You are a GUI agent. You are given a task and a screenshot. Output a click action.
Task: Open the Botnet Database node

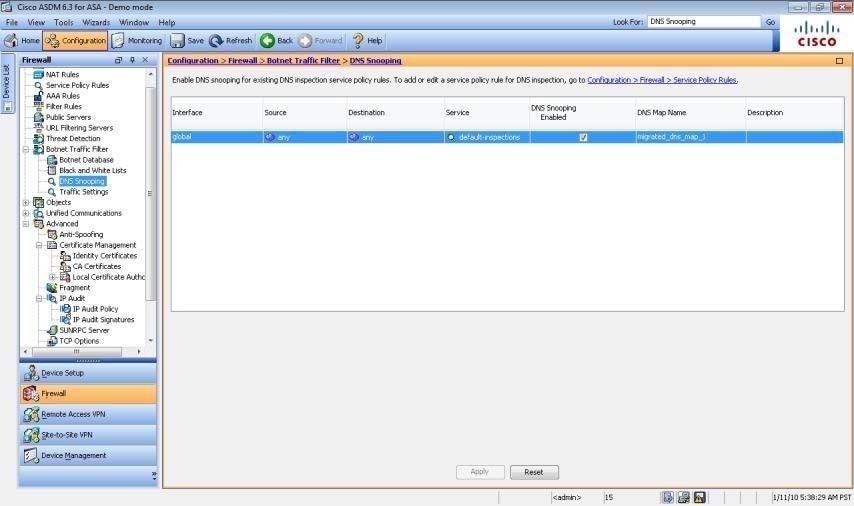click(x=86, y=160)
